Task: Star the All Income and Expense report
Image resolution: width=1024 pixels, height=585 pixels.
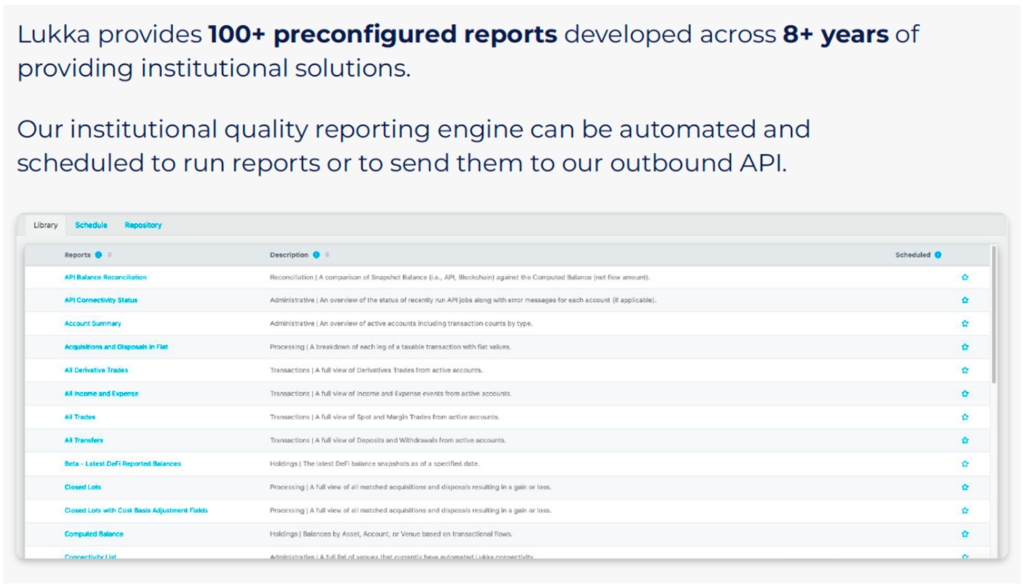Action: pos(965,394)
